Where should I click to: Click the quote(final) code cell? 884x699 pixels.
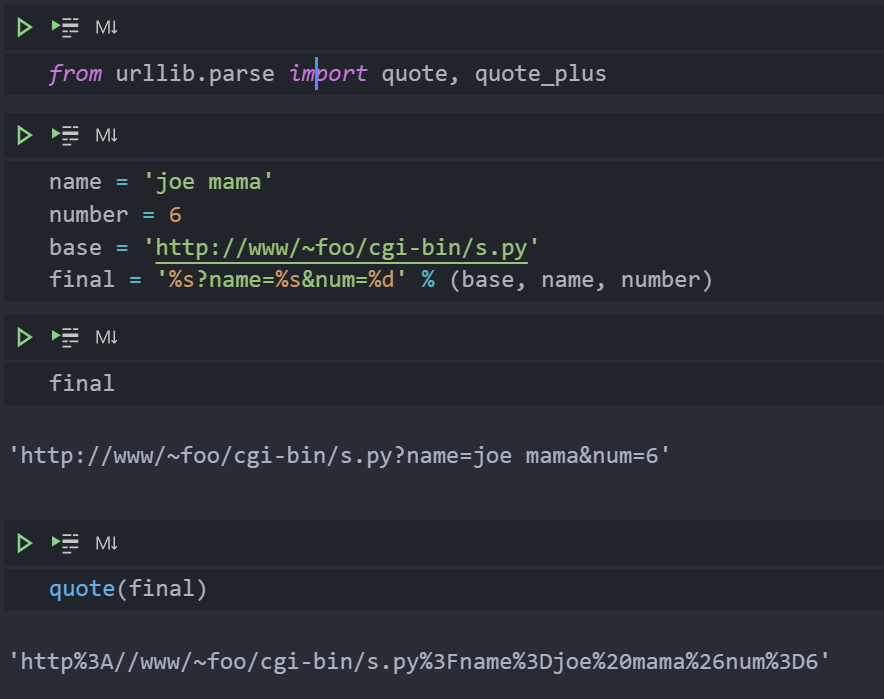(x=444, y=589)
